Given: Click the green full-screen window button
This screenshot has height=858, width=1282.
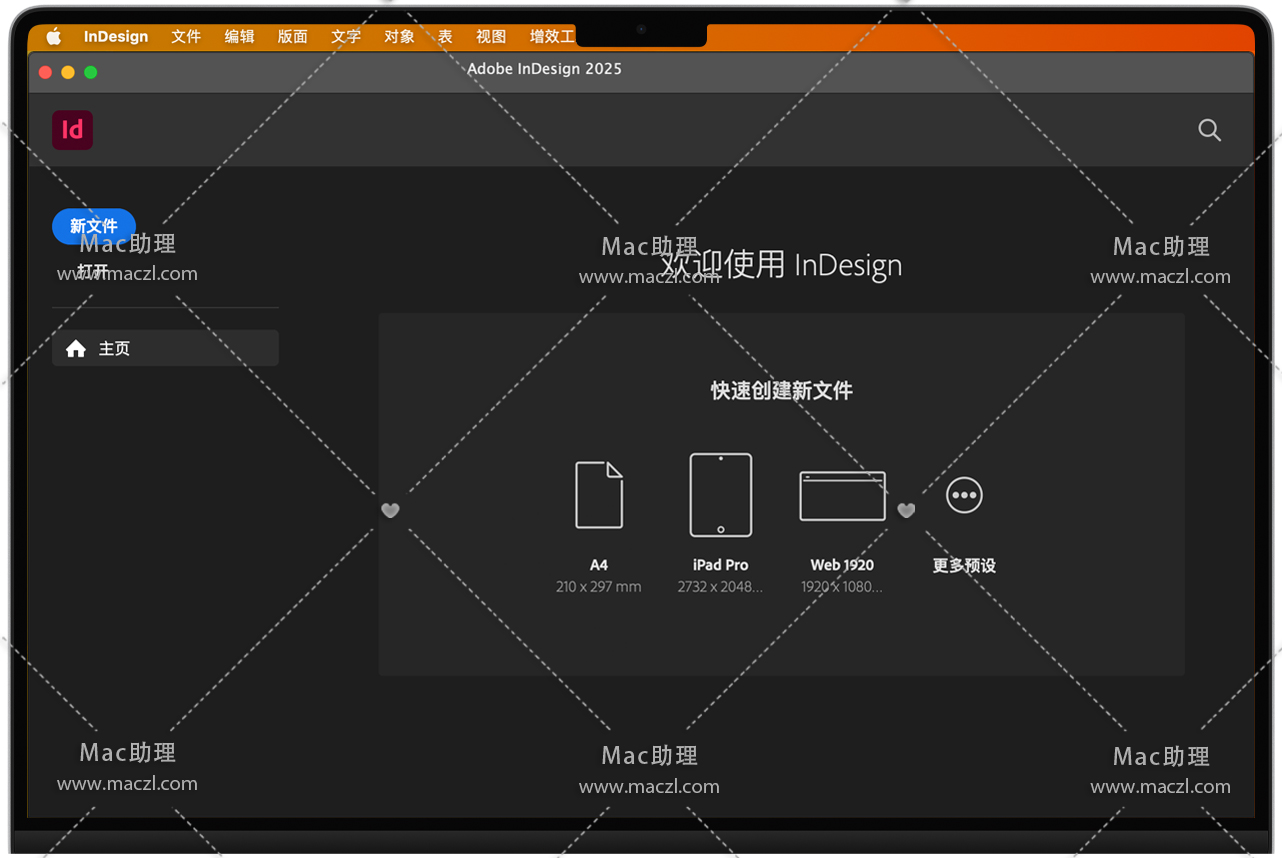Looking at the screenshot, I should pos(91,72).
